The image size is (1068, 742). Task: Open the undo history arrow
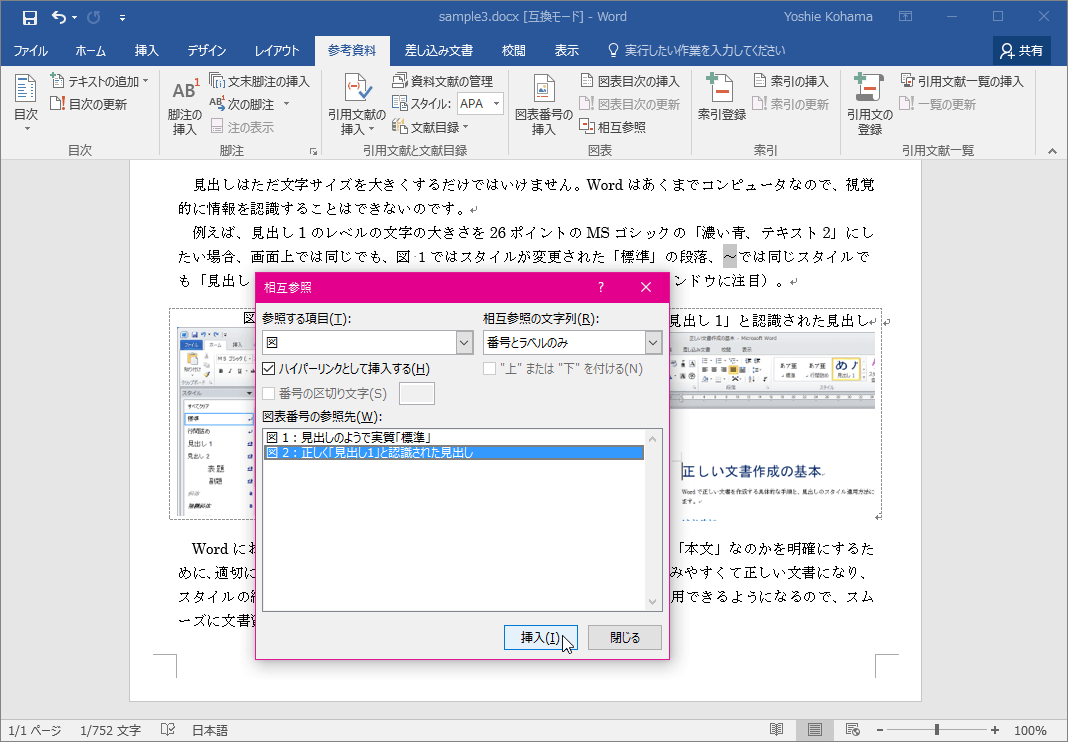[74, 18]
